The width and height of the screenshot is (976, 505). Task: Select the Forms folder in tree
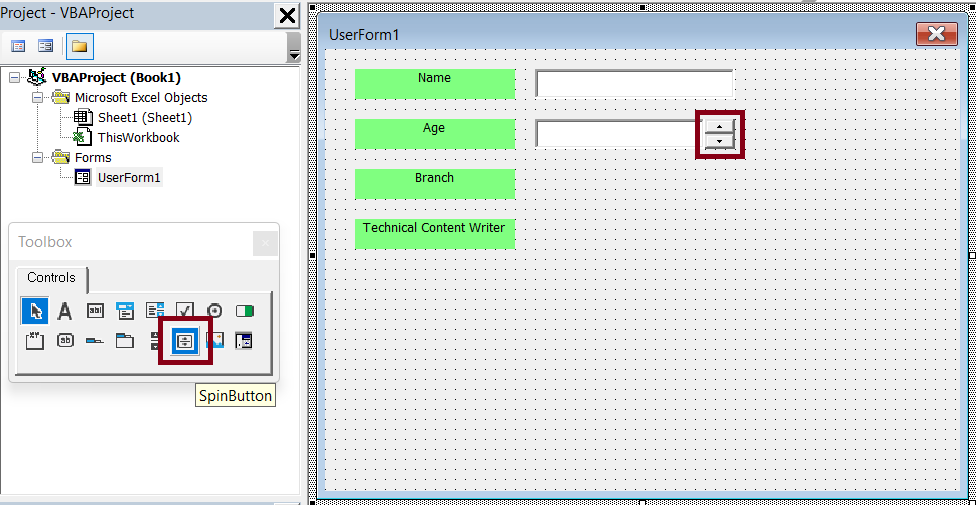tap(93, 158)
